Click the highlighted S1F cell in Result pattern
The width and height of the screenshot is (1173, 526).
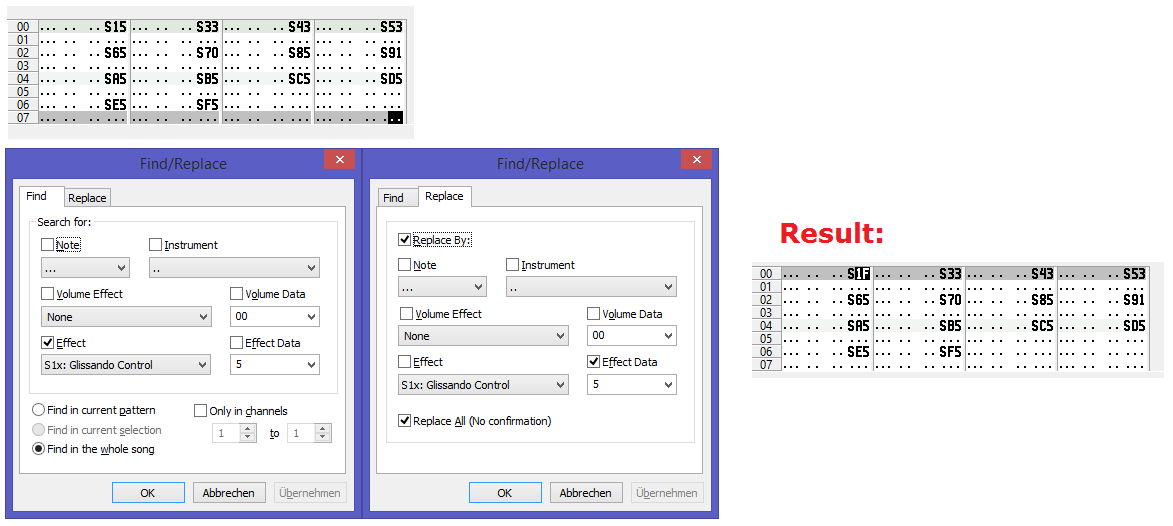[x=858, y=273]
